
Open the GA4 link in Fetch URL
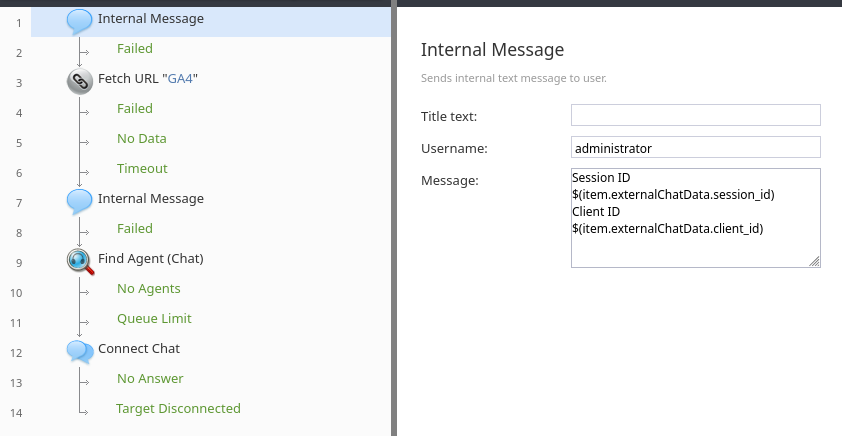click(180, 78)
